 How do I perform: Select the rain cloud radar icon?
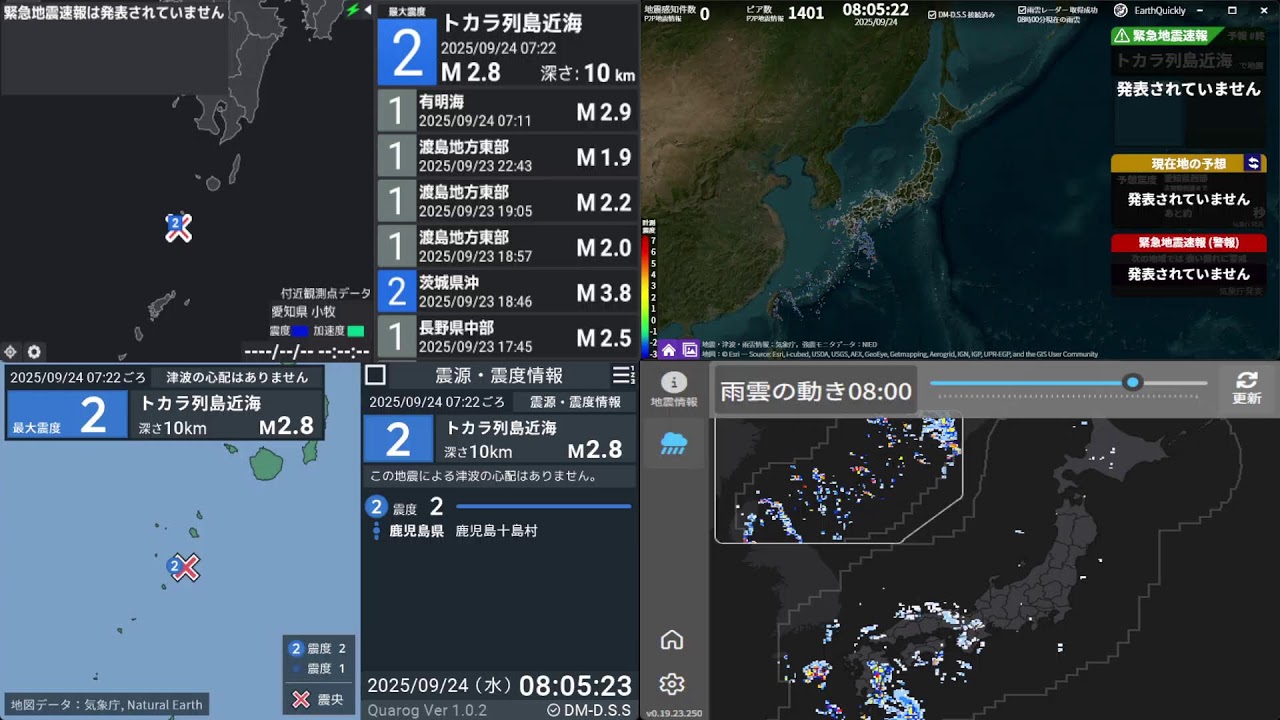[x=674, y=444]
